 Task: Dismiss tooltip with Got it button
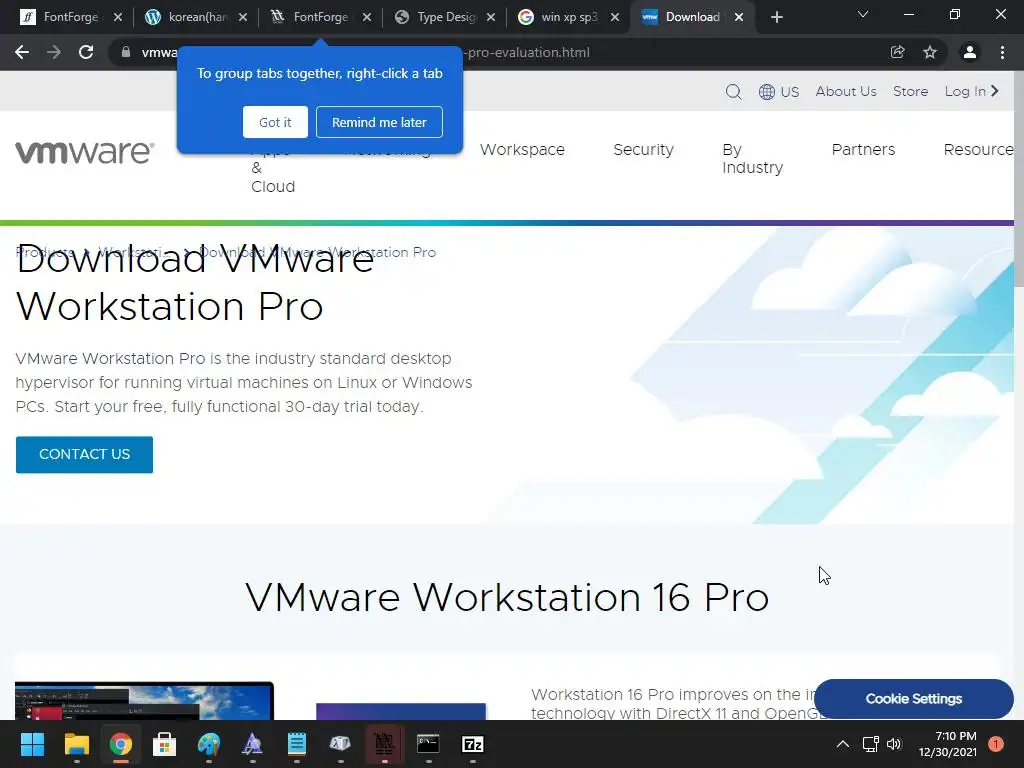pyautogui.click(x=275, y=122)
